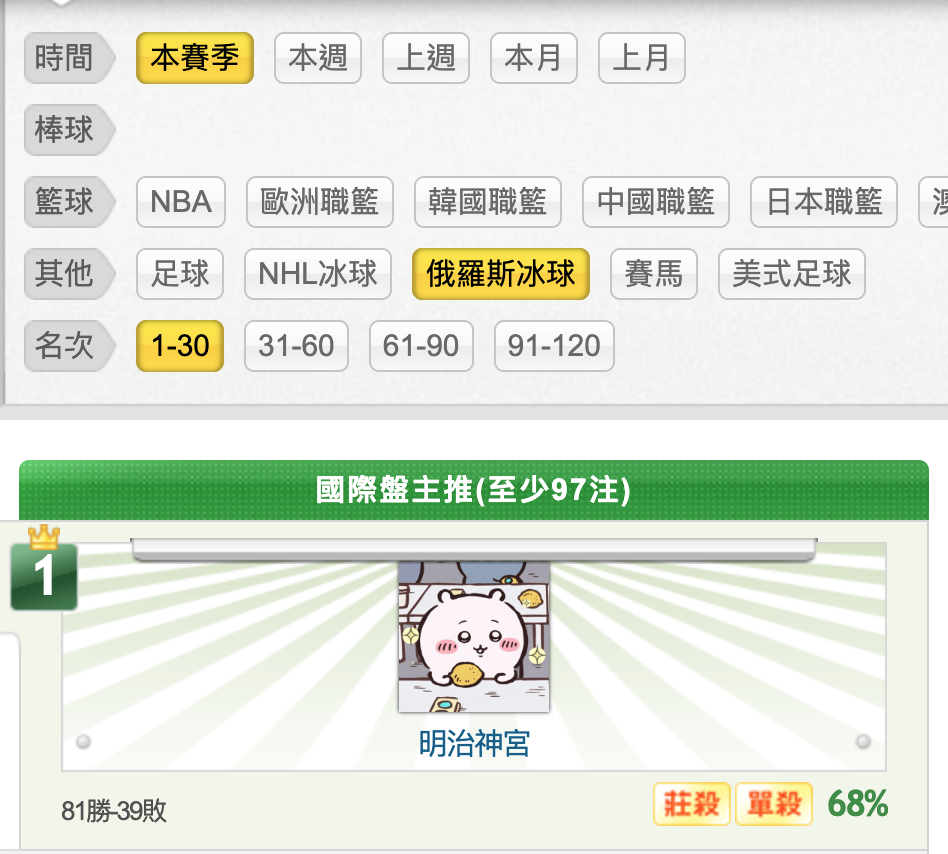Filter results by 本月
This screenshot has height=854, width=948.
click(534, 58)
